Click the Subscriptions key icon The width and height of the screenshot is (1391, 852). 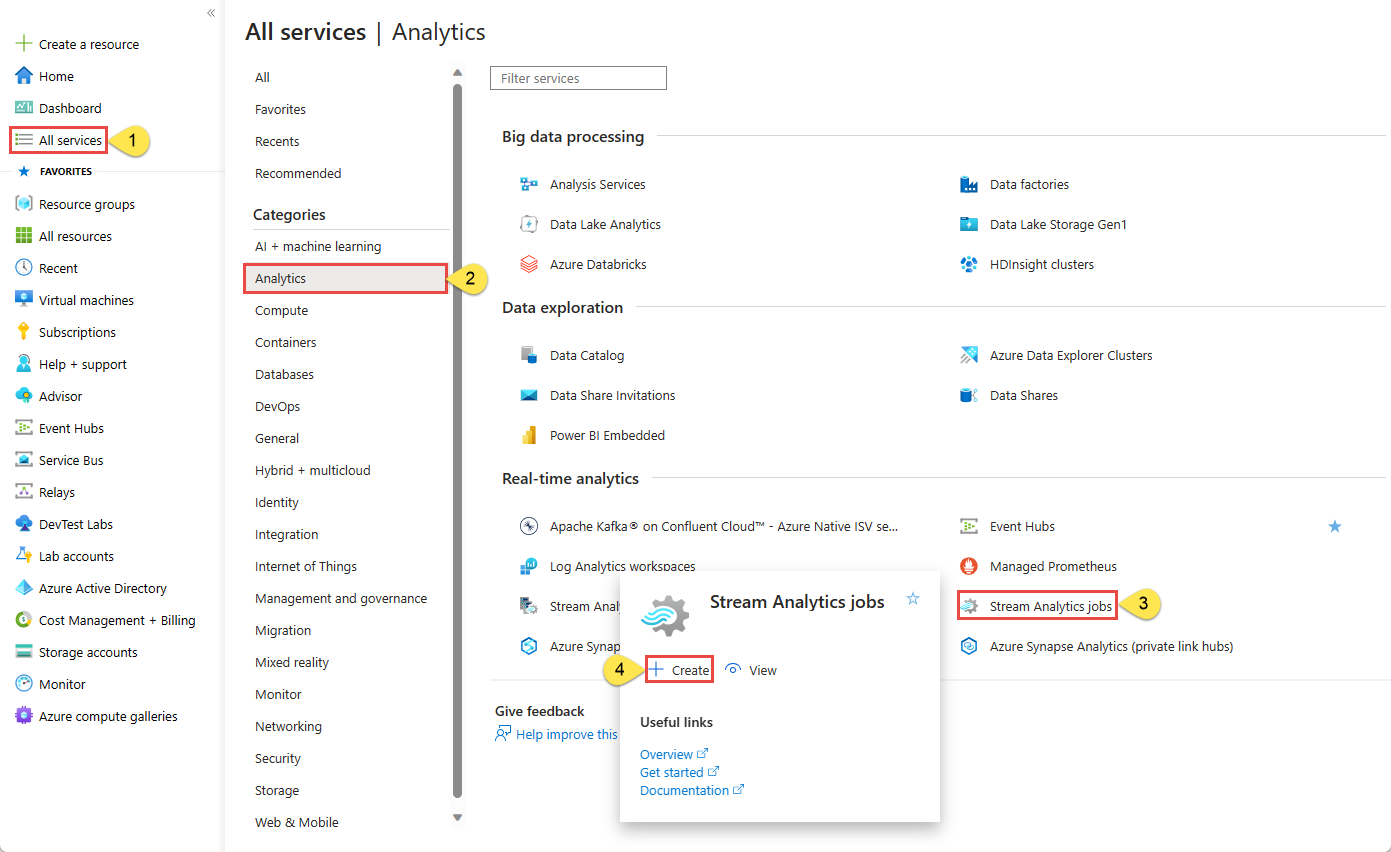(24, 332)
